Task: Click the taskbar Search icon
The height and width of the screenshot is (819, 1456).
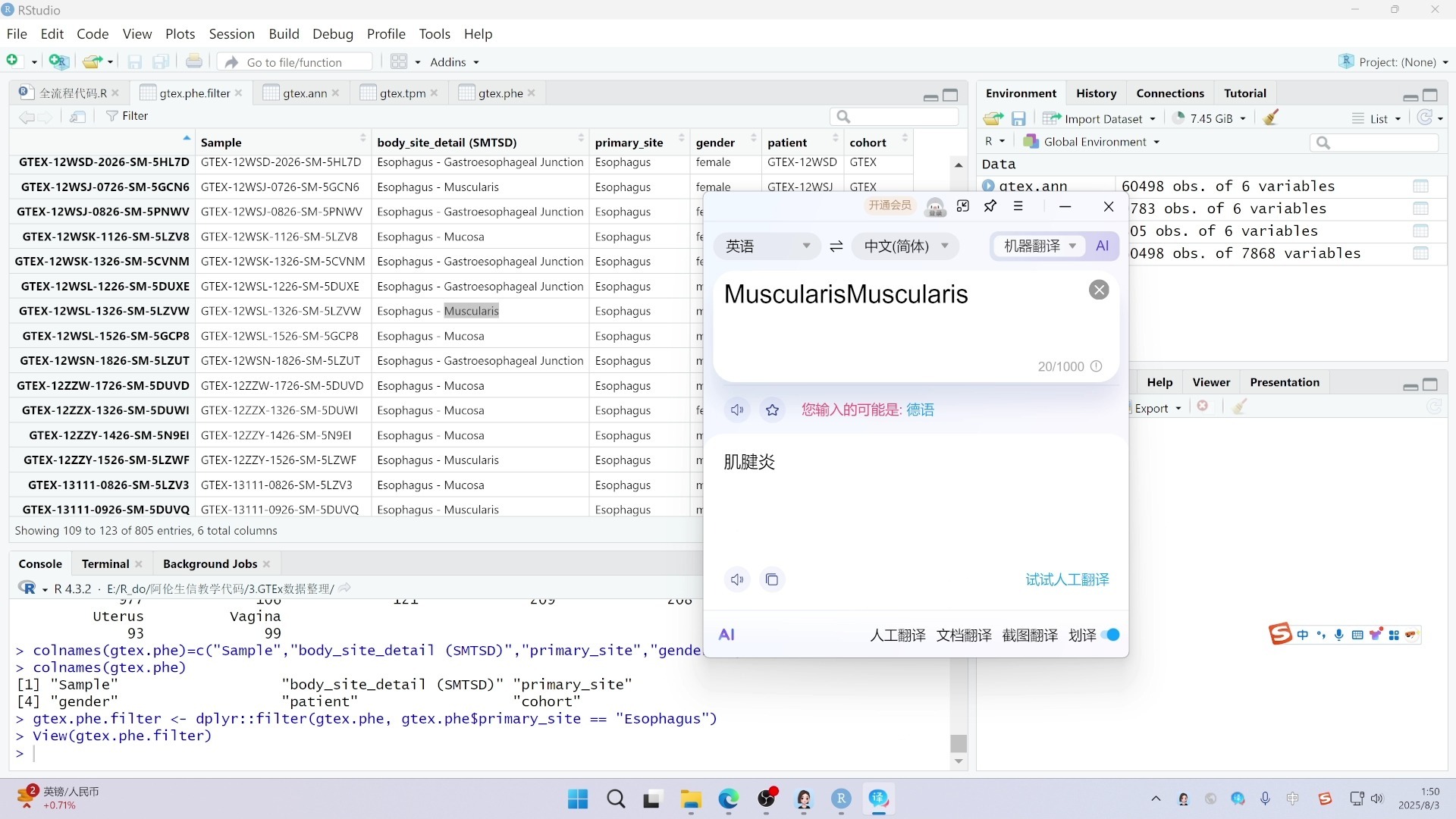Action: [616, 799]
